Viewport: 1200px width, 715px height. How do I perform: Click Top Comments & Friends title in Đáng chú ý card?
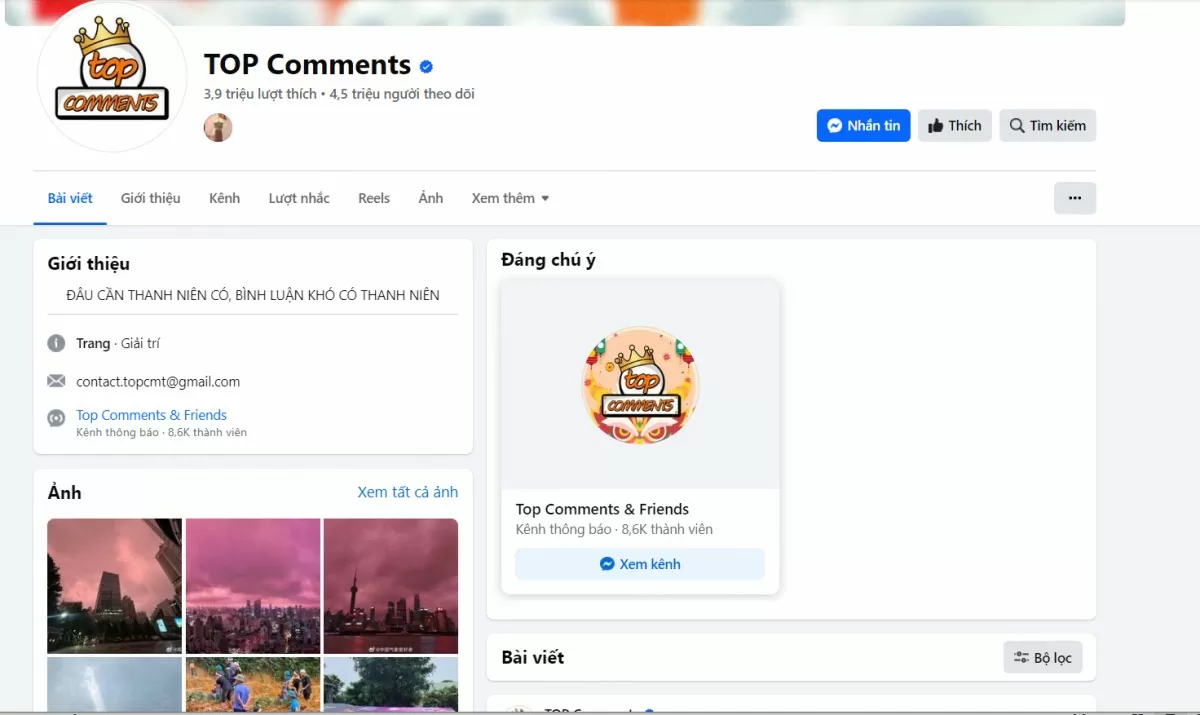(x=602, y=509)
